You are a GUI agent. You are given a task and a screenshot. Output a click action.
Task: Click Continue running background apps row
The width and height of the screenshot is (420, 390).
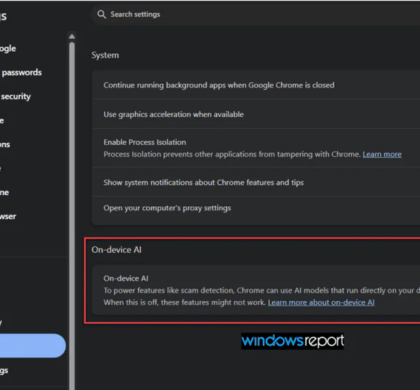point(256,85)
